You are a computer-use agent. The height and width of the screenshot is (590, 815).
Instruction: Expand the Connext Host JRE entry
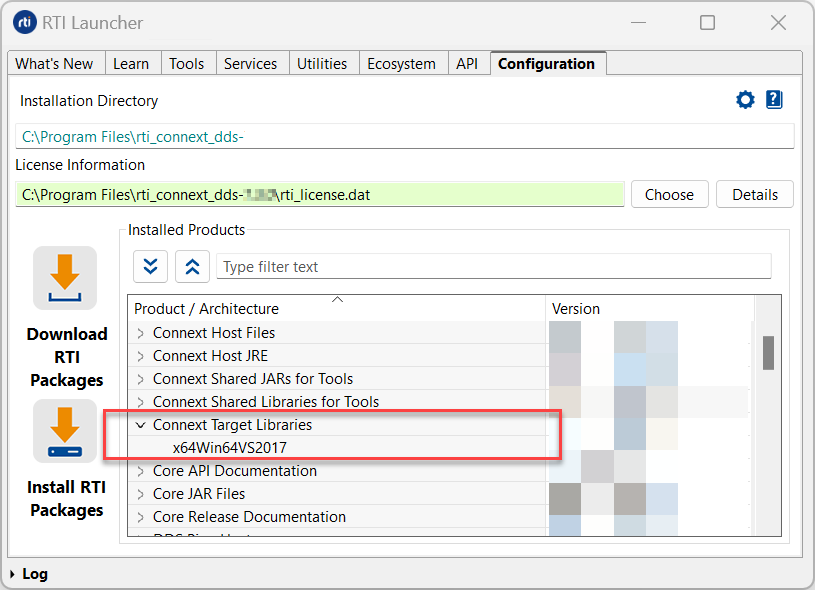click(x=140, y=356)
